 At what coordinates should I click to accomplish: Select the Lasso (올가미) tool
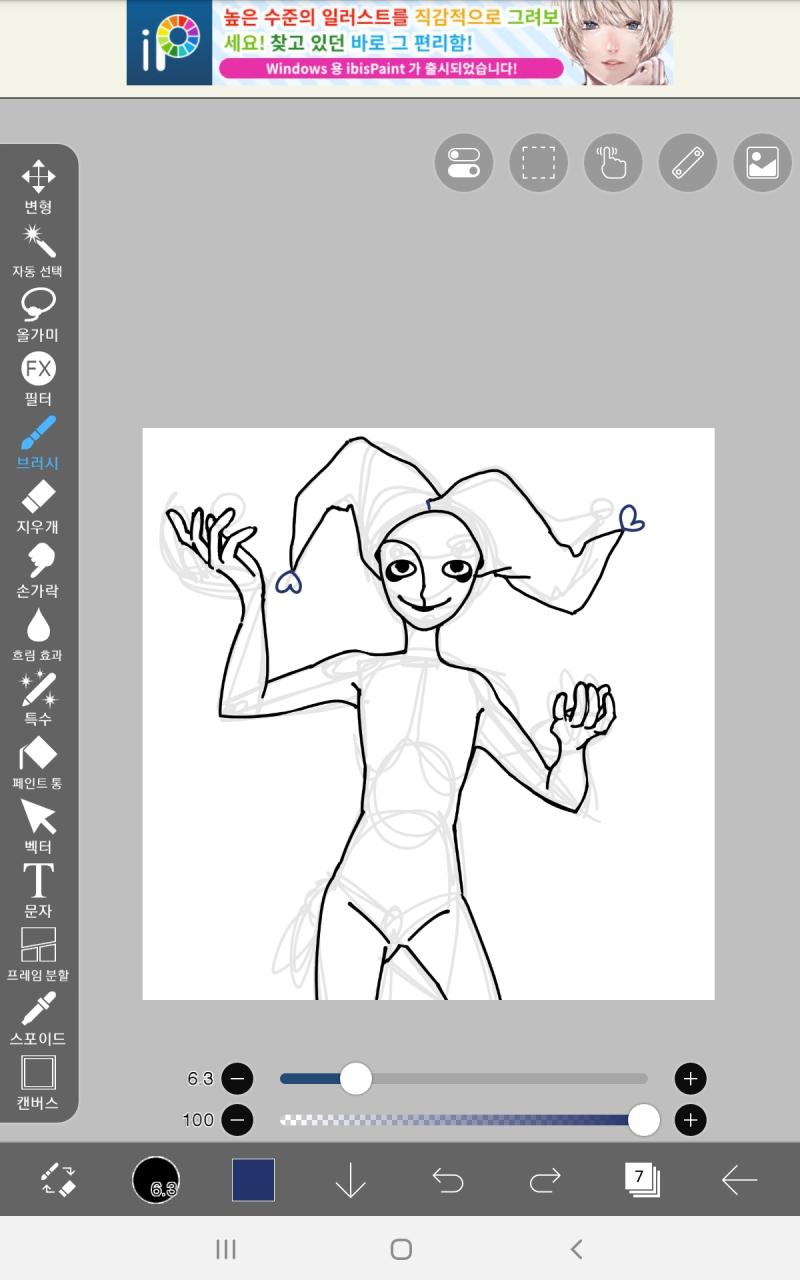coord(38,316)
